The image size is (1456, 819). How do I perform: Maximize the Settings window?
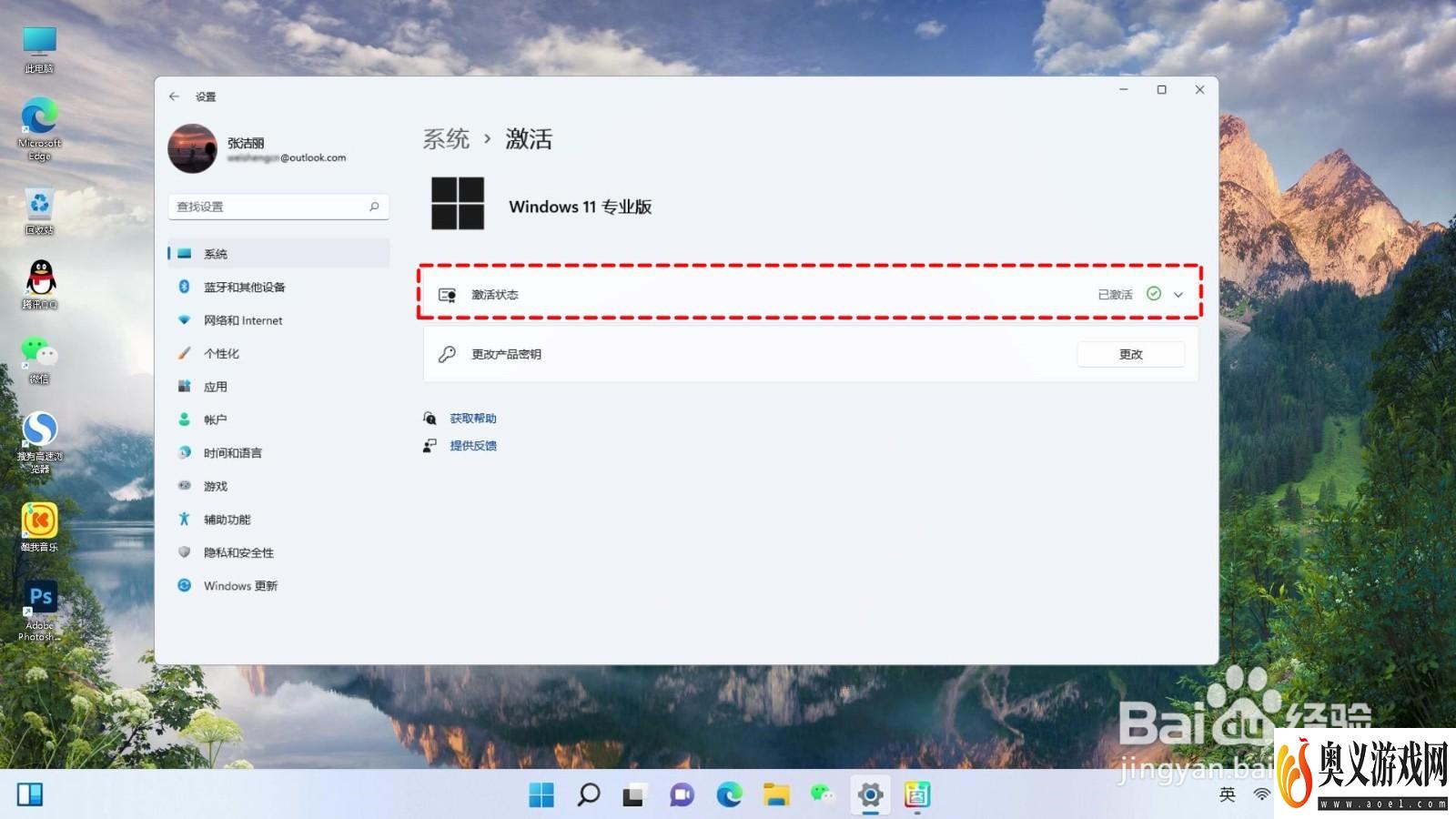1162,89
